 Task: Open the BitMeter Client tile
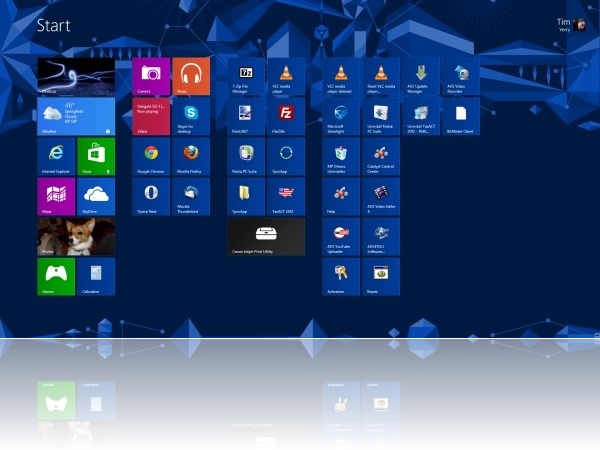[461, 116]
